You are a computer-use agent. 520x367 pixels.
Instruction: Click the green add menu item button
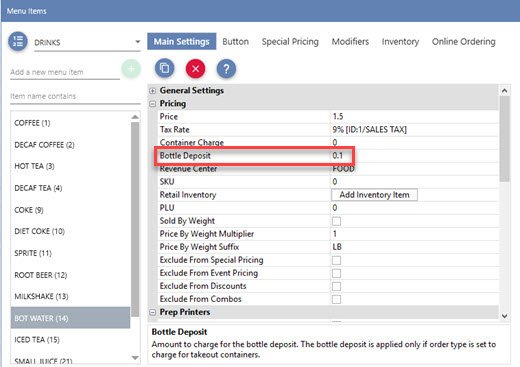(131, 69)
